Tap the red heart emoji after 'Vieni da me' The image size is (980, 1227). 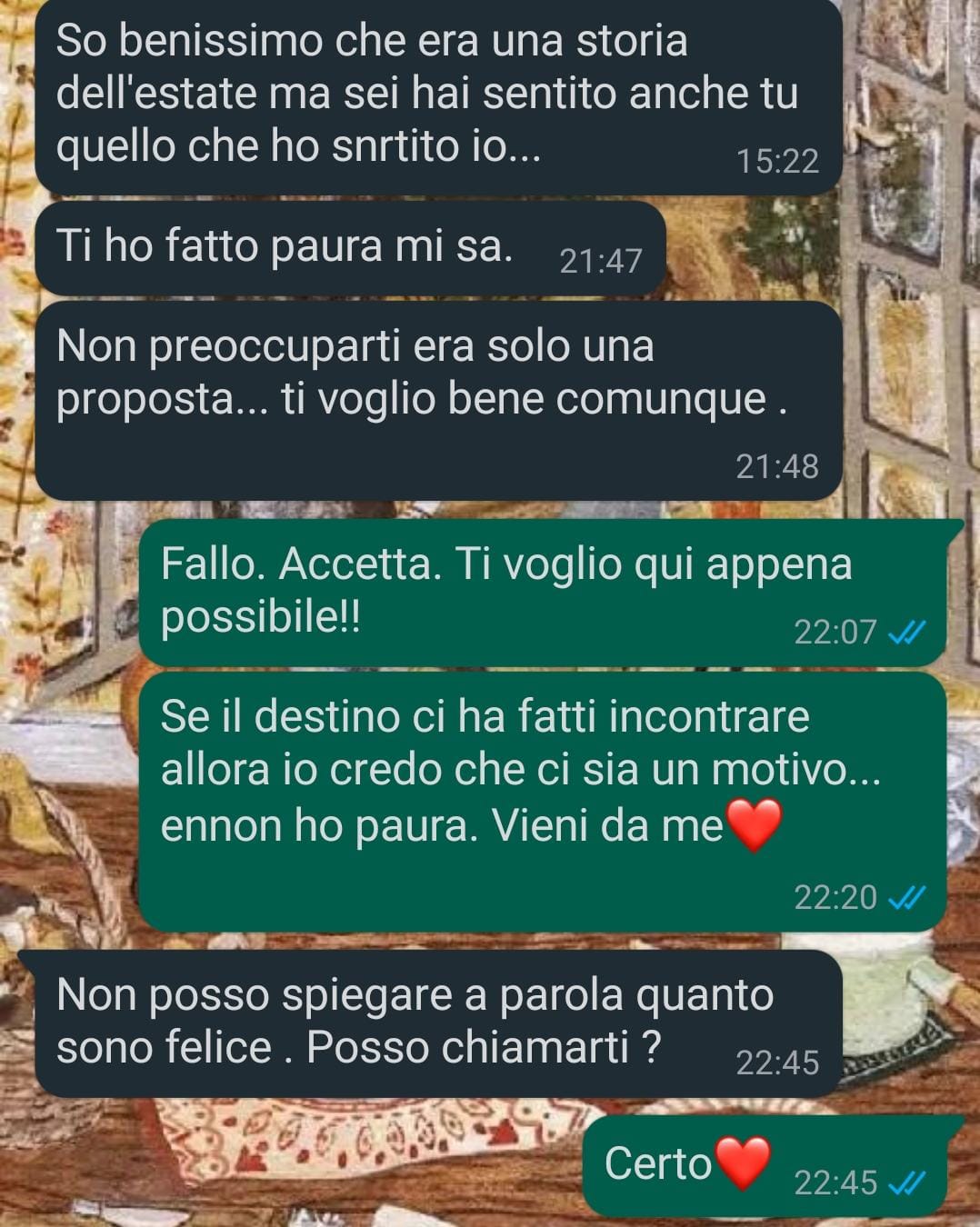point(754,823)
